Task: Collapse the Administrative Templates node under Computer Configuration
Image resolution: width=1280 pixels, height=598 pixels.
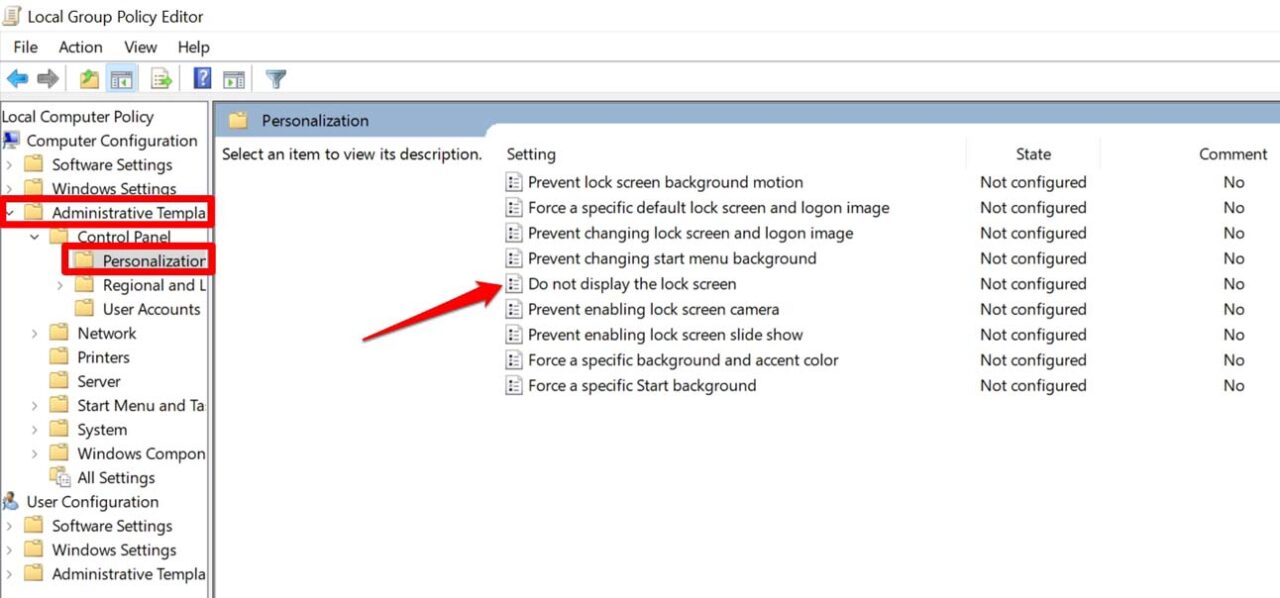Action: click(9, 213)
